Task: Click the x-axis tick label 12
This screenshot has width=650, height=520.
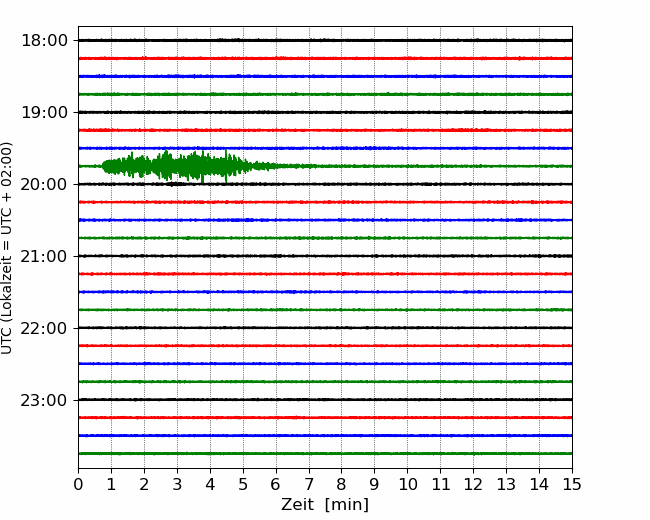Action: coord(473,484)
